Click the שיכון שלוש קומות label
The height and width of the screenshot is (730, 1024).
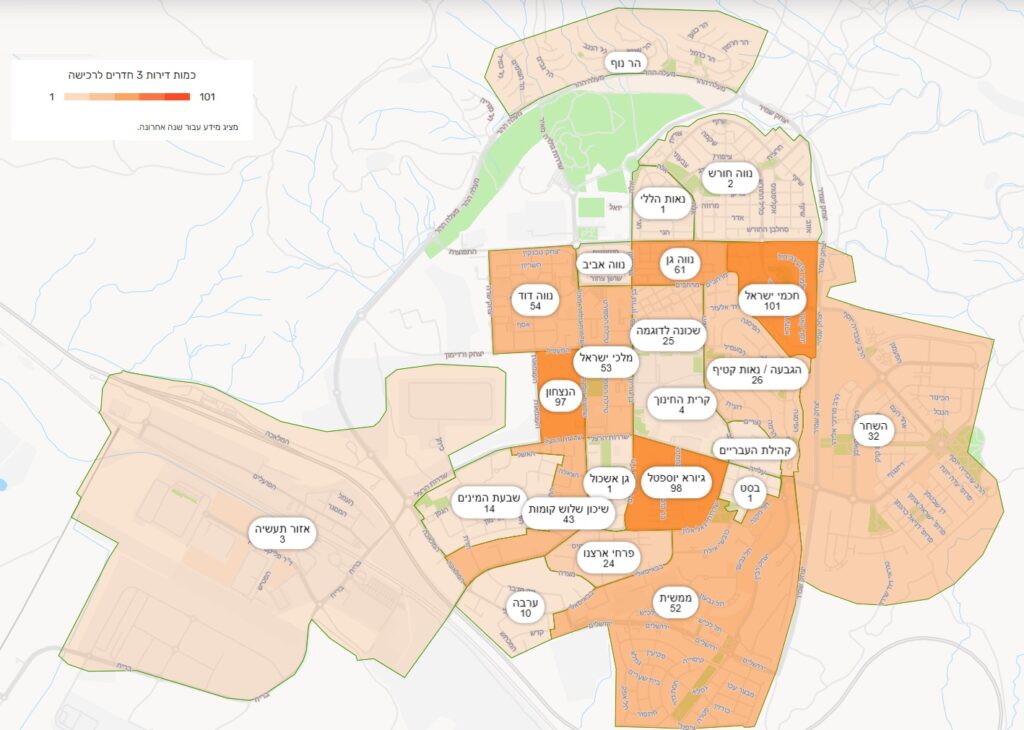tap(568, 512)
